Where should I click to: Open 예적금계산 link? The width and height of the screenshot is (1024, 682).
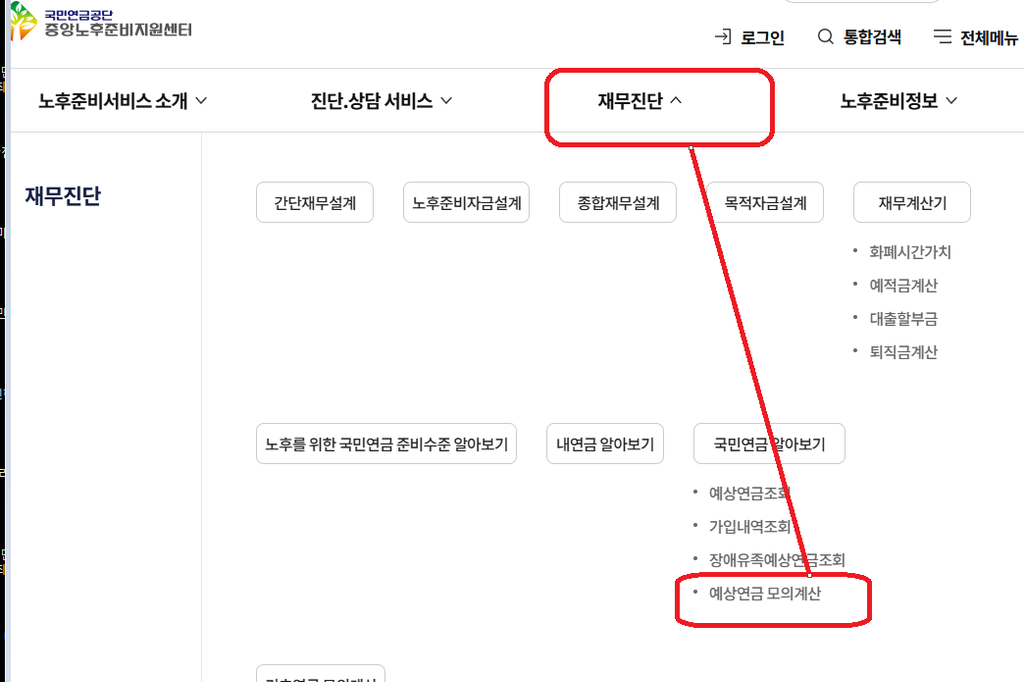click(903, 285)
